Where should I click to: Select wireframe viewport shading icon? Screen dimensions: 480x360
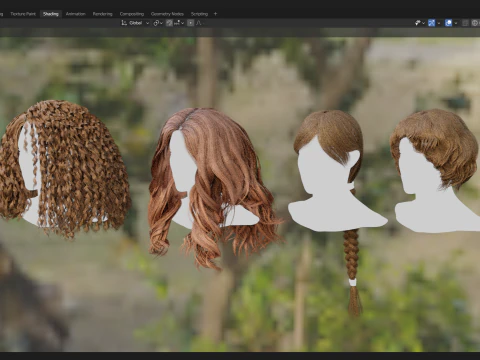(x=475, y=23)
